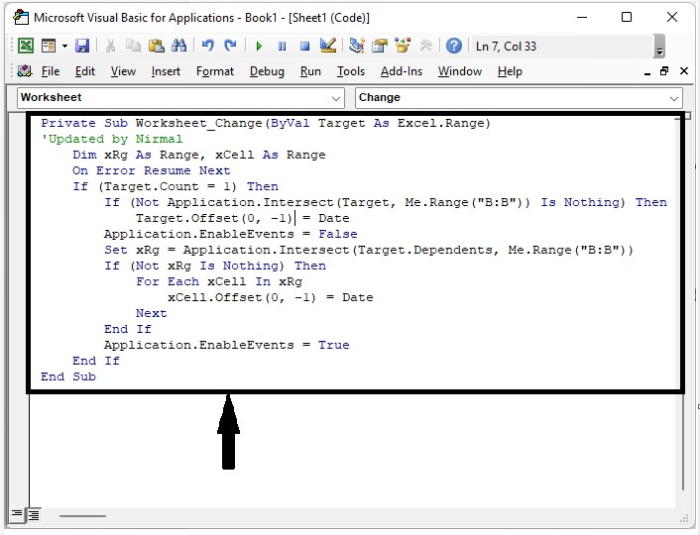Click the 'For Each xCell In xRg' line

tap(219, 281)
